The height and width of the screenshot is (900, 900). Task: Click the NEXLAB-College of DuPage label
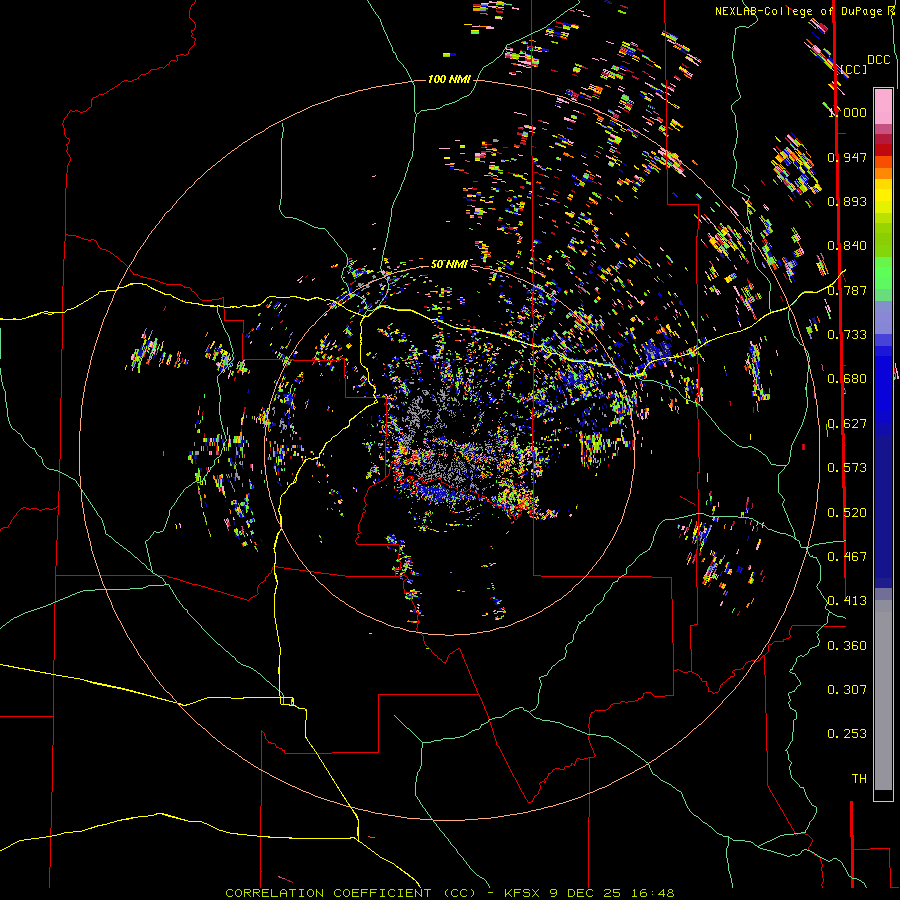pos(805,11)
